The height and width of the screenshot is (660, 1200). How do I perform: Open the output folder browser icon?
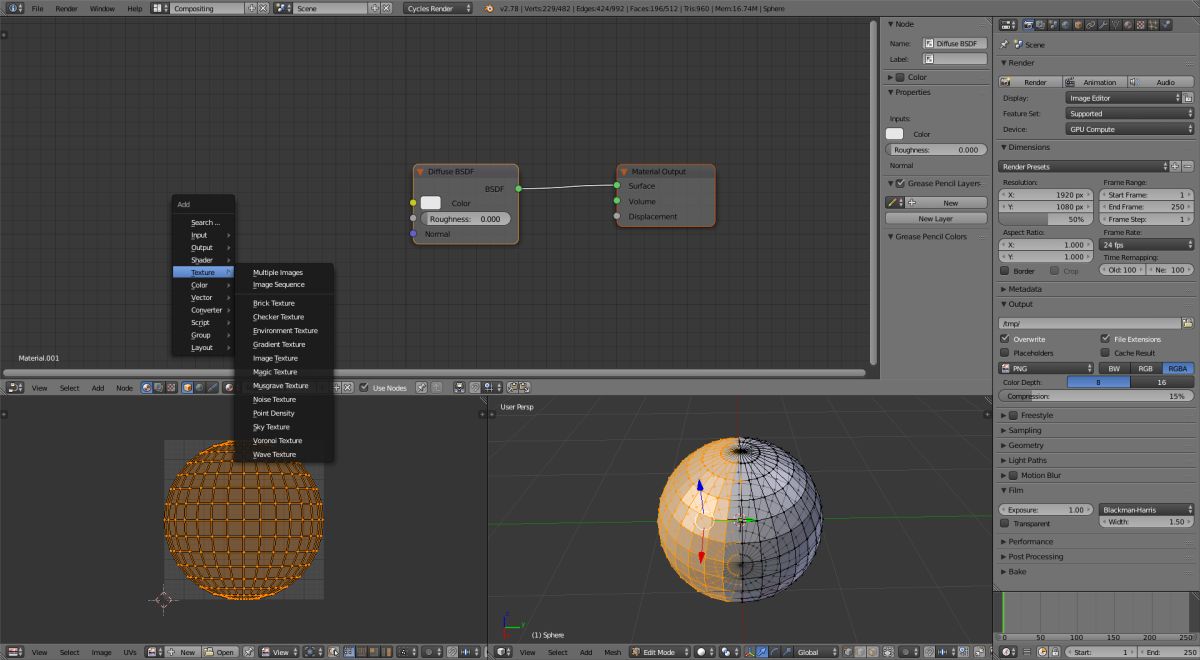[x=1187, y=323]
